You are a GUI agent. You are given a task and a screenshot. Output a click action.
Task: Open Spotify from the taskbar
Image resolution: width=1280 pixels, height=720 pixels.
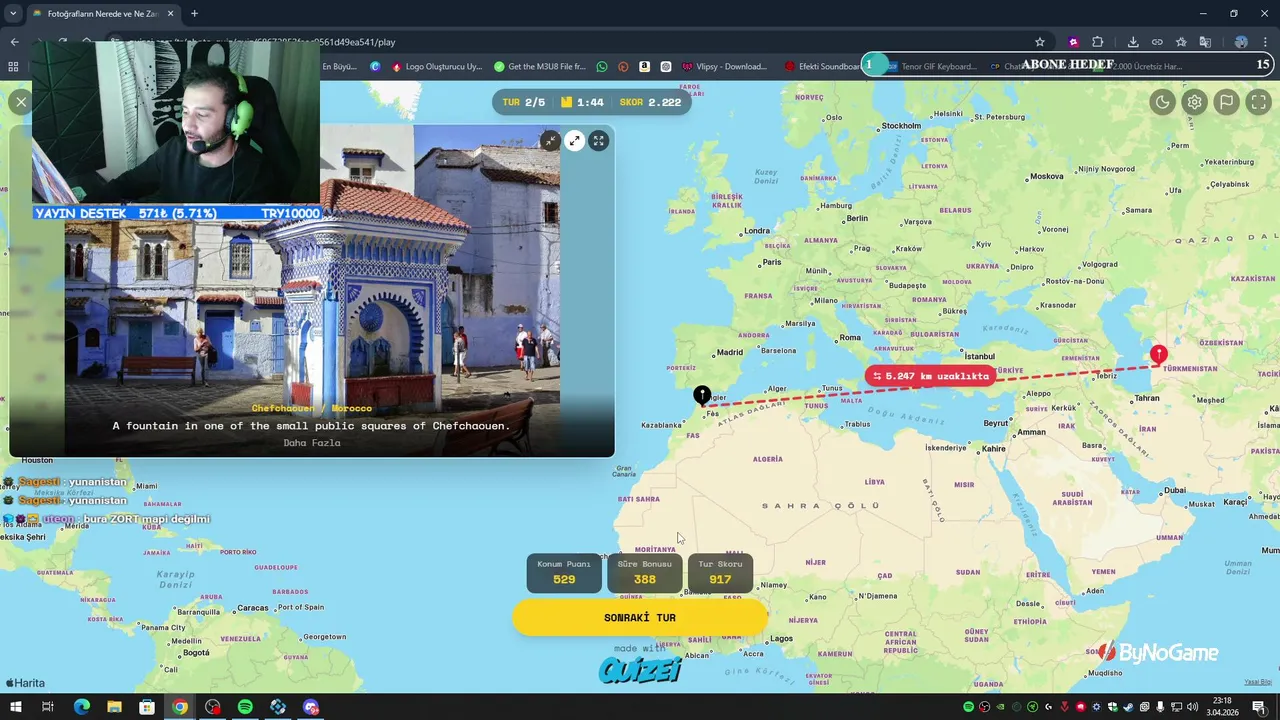click(x=245, y=707)
